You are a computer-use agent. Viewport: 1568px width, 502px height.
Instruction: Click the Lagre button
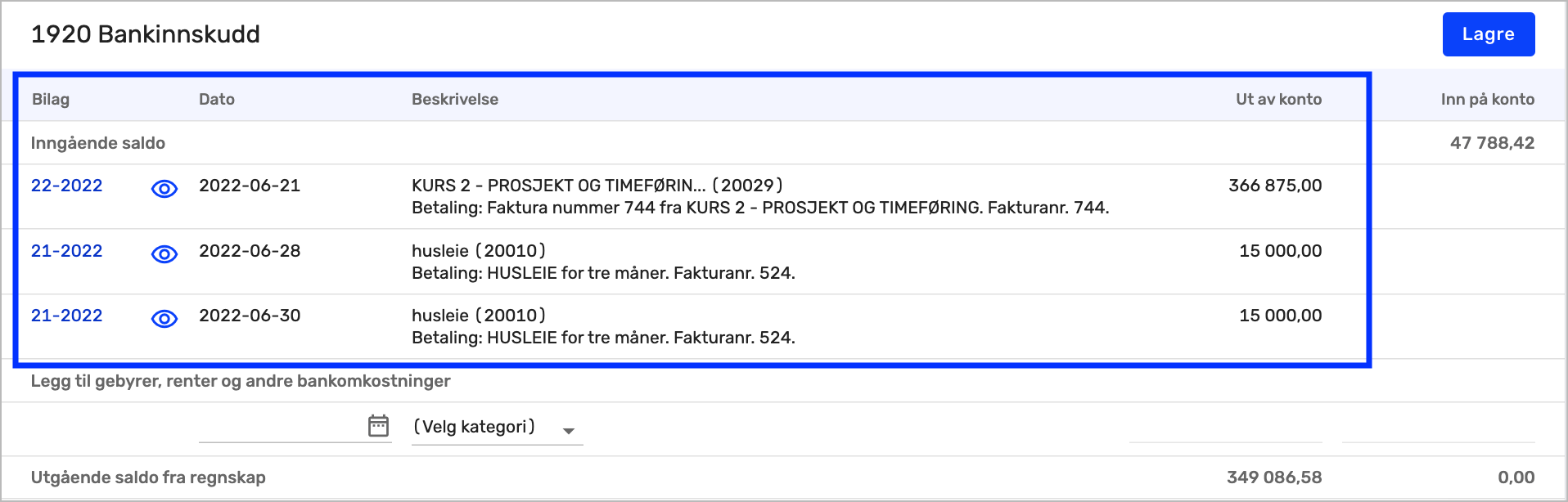click(x=1488, y=34)
